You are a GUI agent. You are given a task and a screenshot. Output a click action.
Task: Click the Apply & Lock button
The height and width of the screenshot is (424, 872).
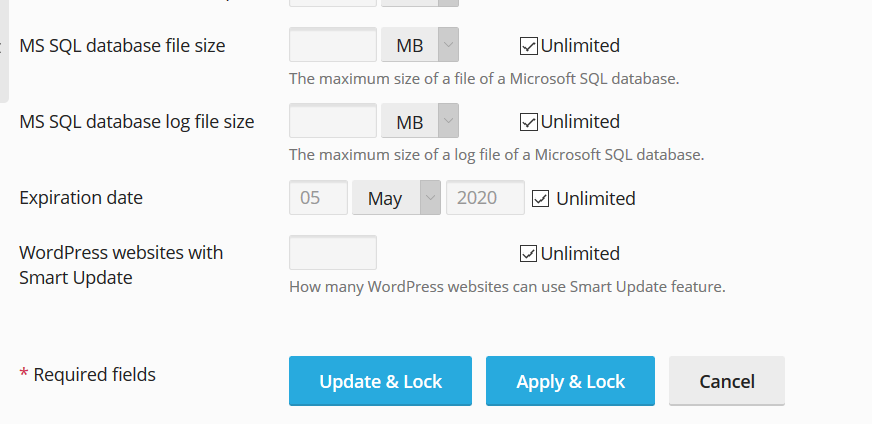pyautogui.click(x=571, y=381)
